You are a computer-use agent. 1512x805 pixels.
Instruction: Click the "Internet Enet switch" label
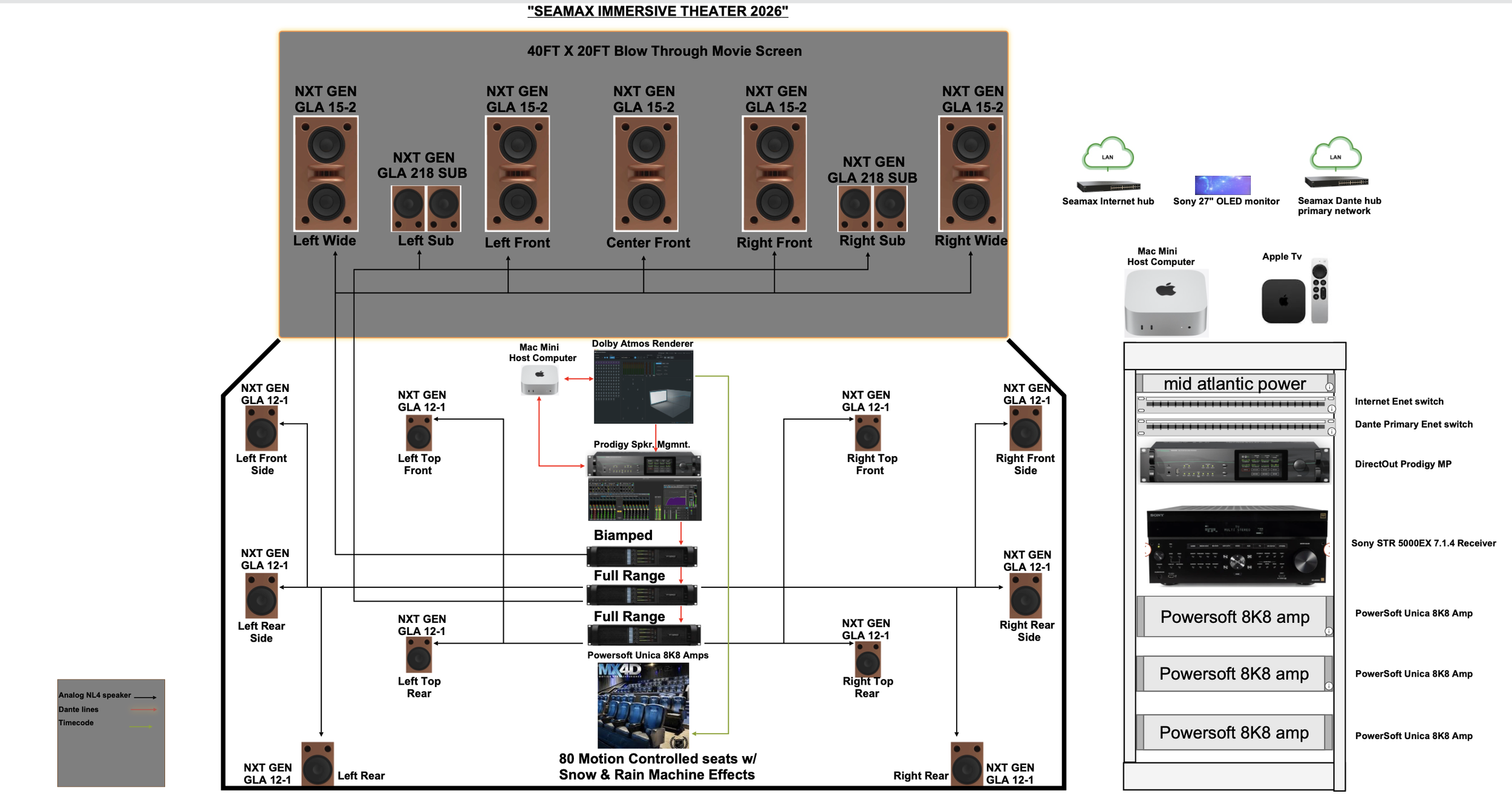point(1400,402)
